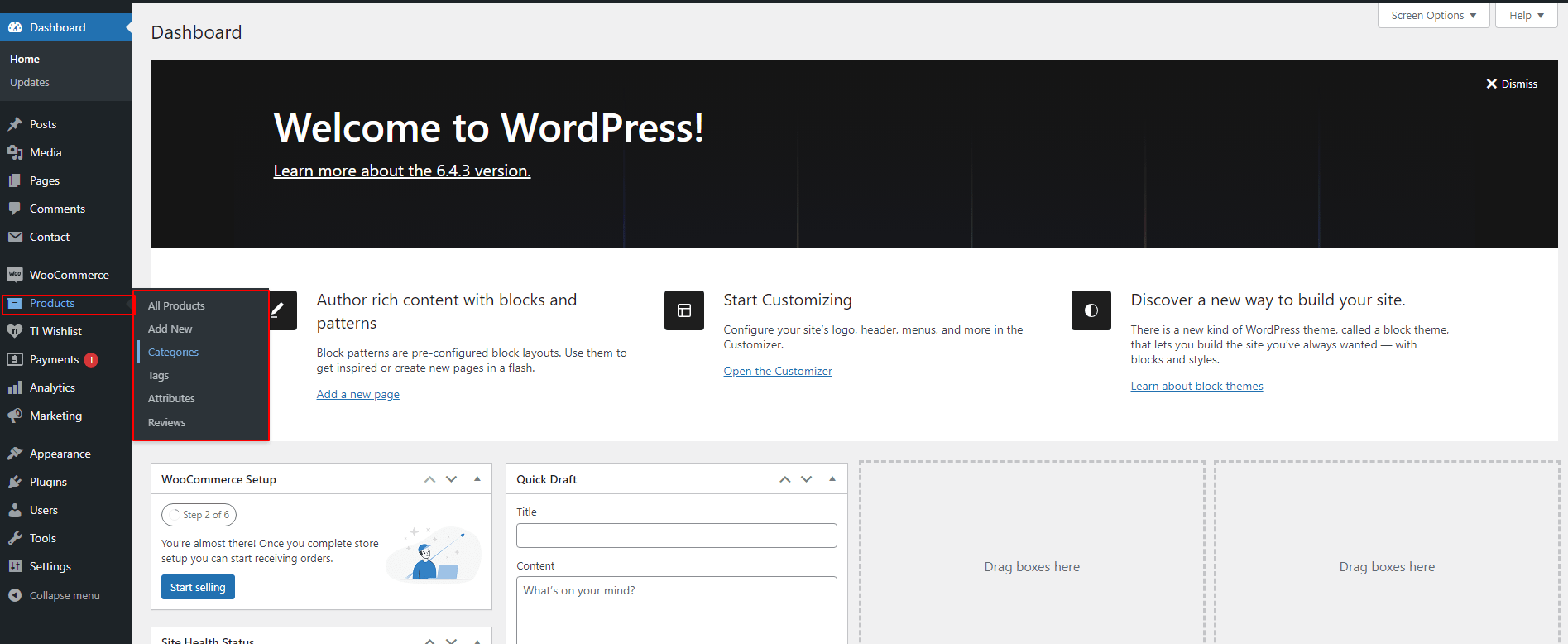Click the Products archive icon
This screenshot has height=644, width=1568.
click(15, 304)
